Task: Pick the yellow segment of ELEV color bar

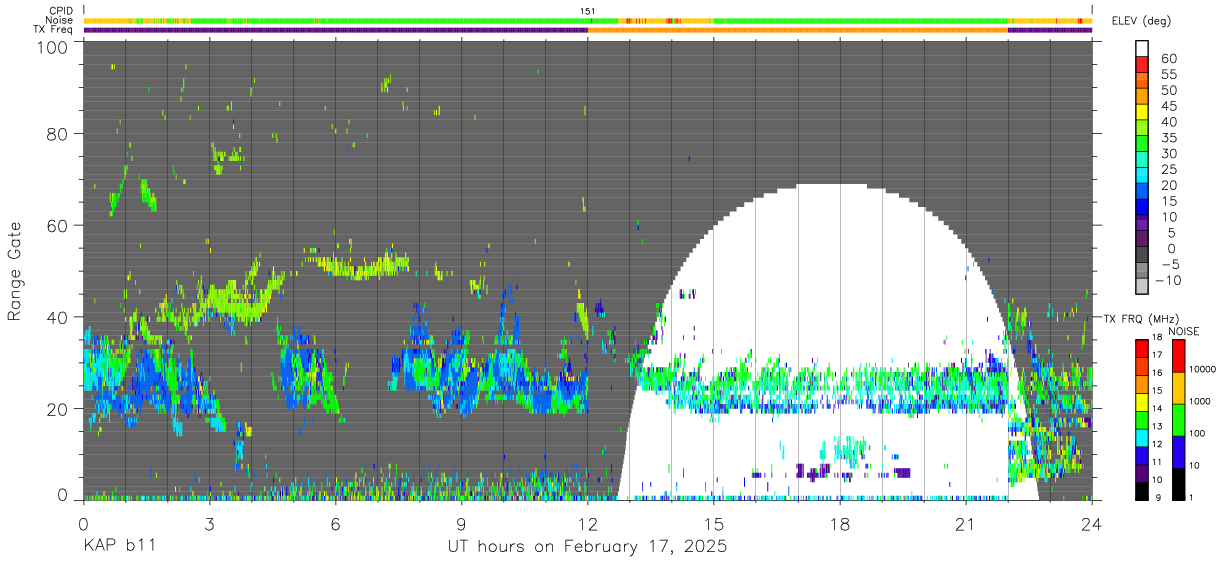Action: pyautogui.click(x=1142, y=112)
